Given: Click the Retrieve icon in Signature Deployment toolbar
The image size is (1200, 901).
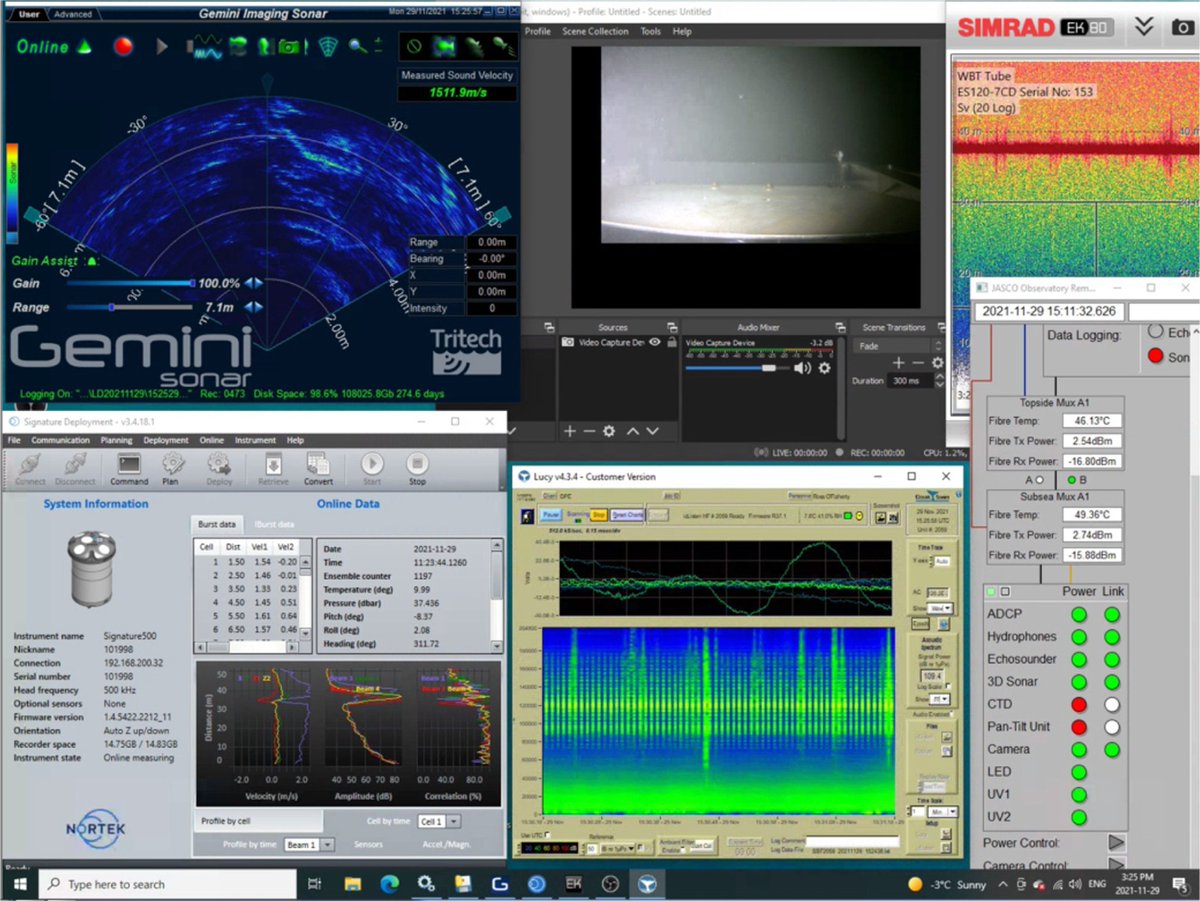Looking at the screenshot, I should click(x=273, y=469).
